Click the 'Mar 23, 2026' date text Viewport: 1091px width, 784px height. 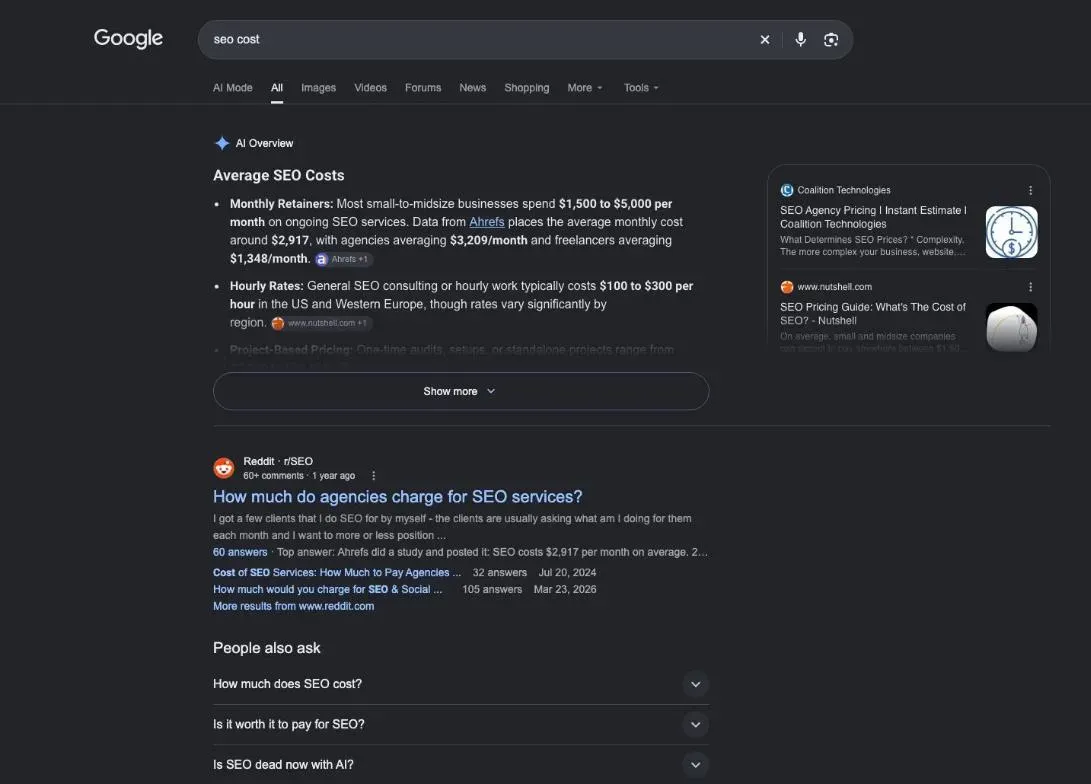click(564, 589)
